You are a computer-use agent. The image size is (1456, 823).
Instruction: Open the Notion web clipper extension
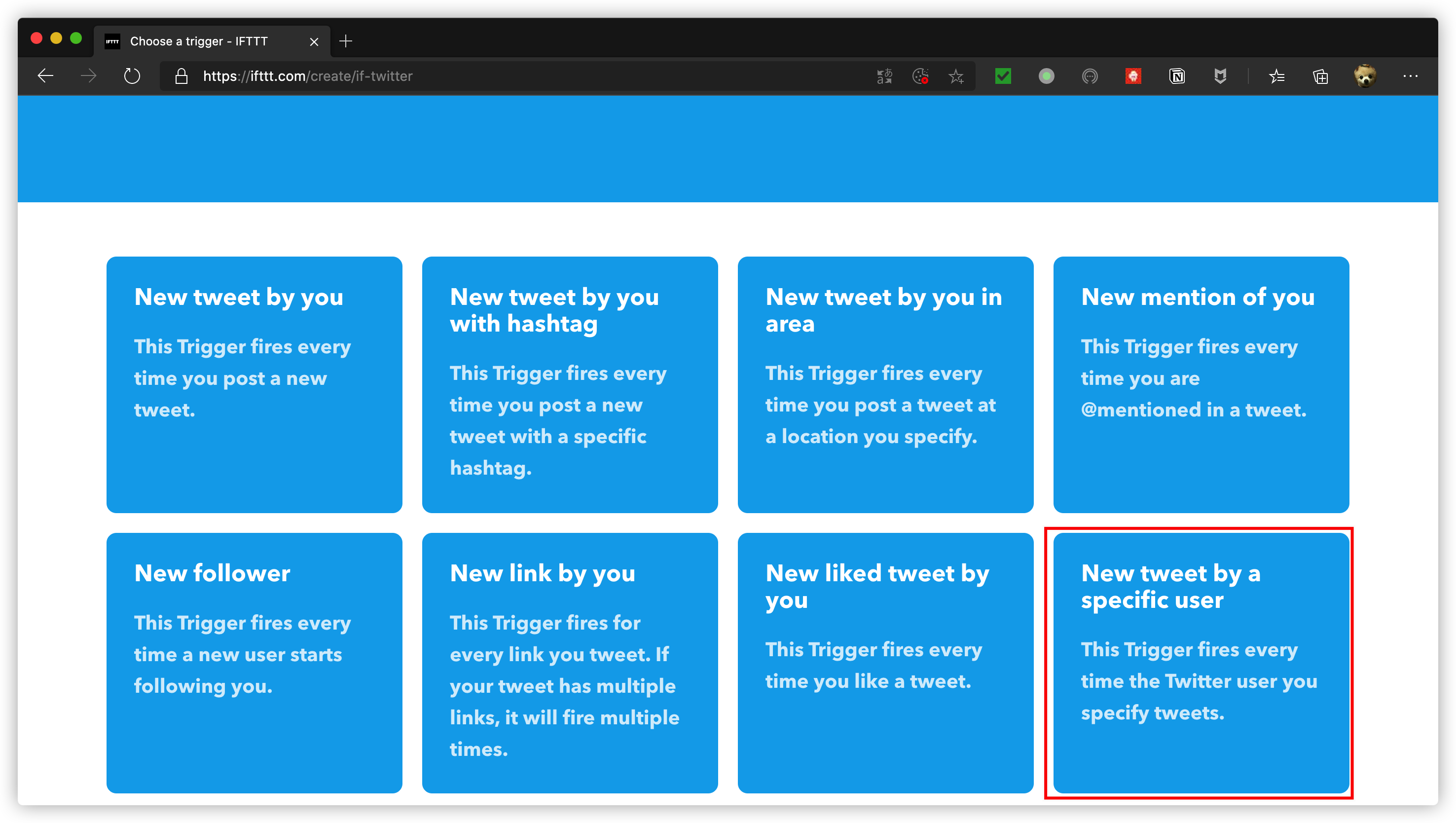1177,76
